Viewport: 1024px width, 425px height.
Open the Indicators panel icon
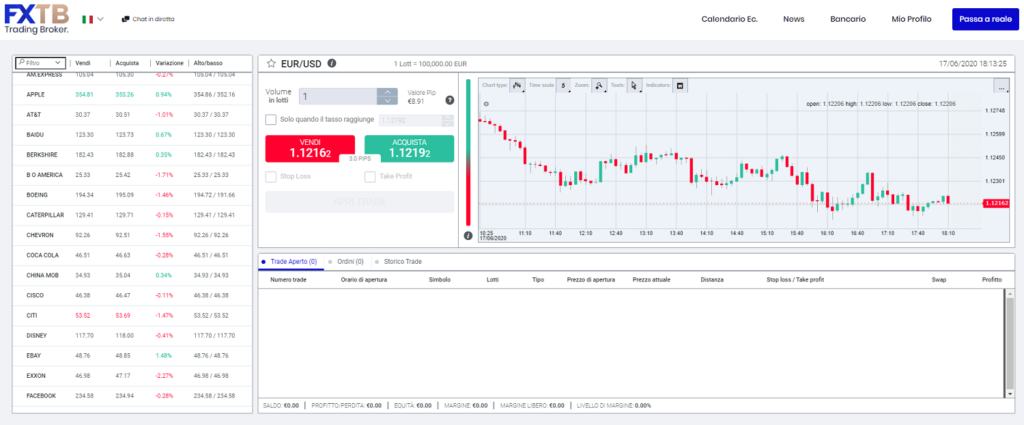pos(680,85)
